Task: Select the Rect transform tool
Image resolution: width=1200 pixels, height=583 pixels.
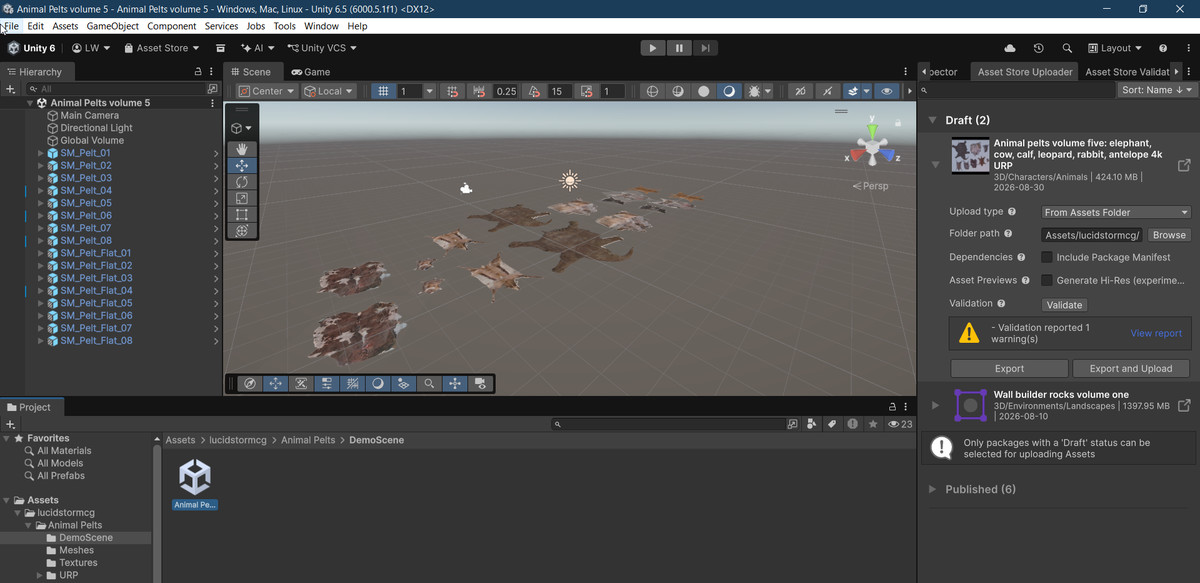Action: (x=241, y=214)
